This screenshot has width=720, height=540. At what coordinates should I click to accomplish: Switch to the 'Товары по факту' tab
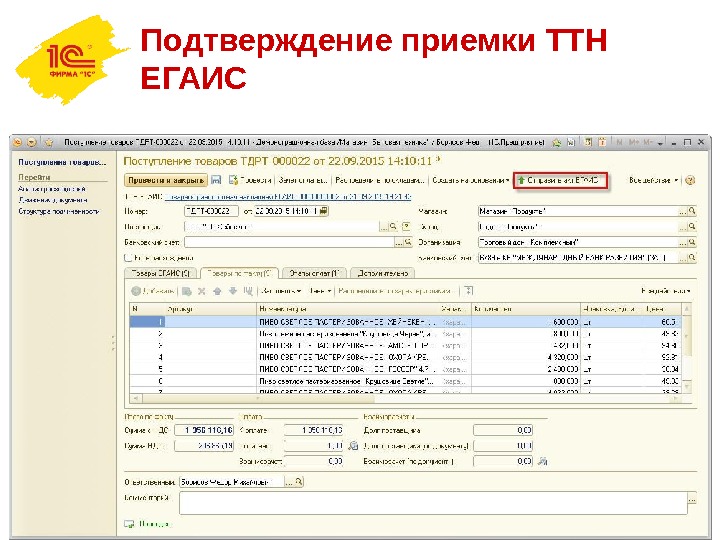(239, 273)
